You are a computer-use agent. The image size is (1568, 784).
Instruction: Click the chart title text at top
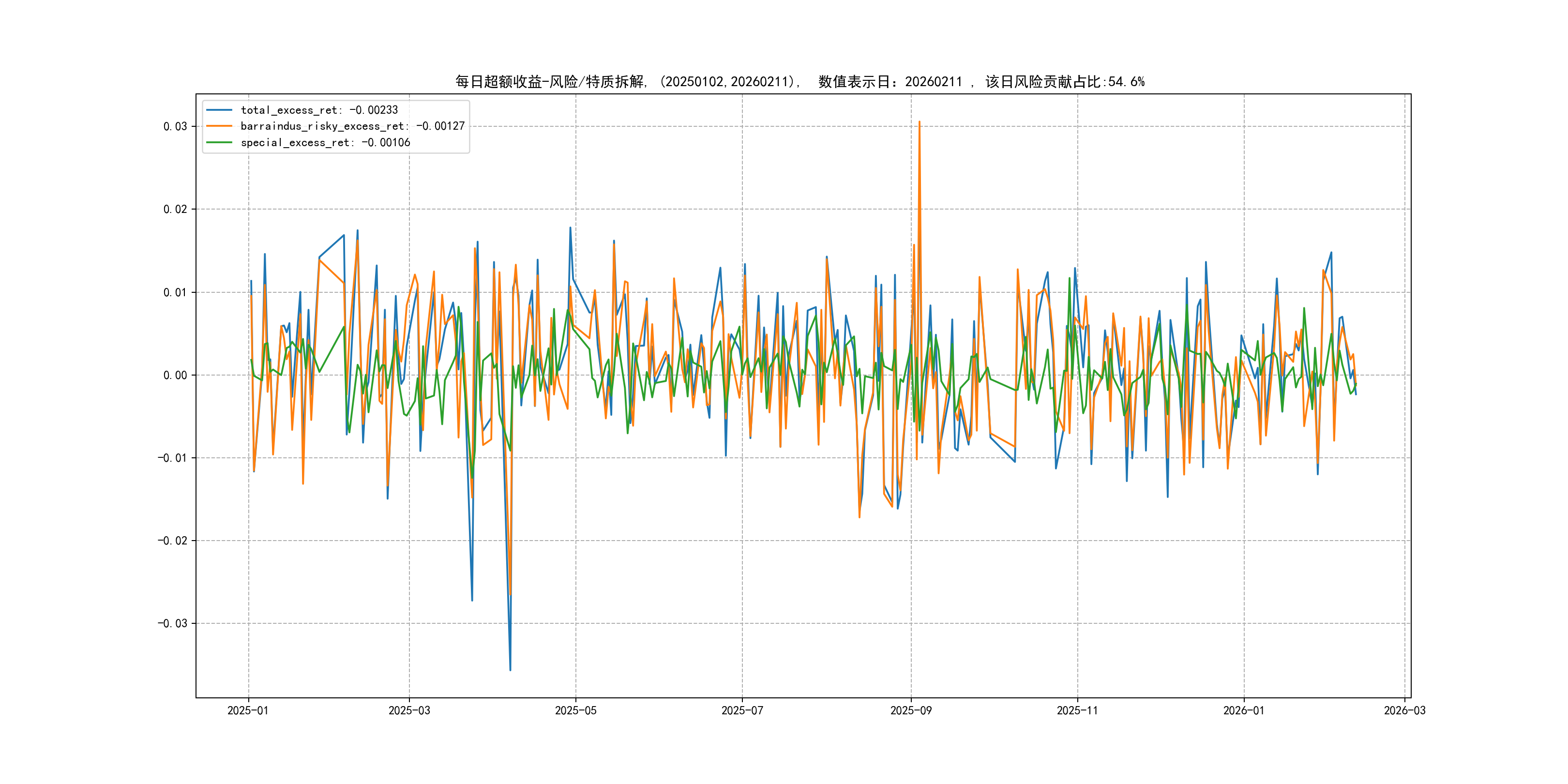pos(800,82)
